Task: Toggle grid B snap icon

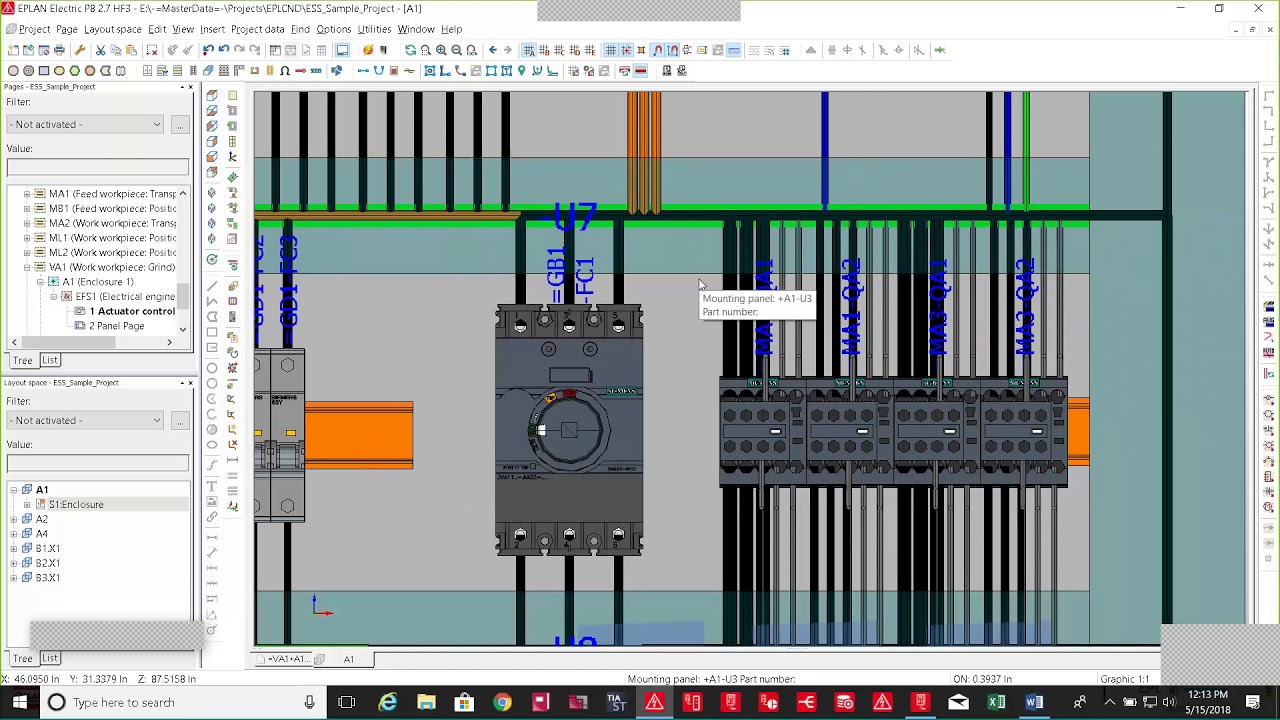Action: pyautogui.click(x=544, y=50)
